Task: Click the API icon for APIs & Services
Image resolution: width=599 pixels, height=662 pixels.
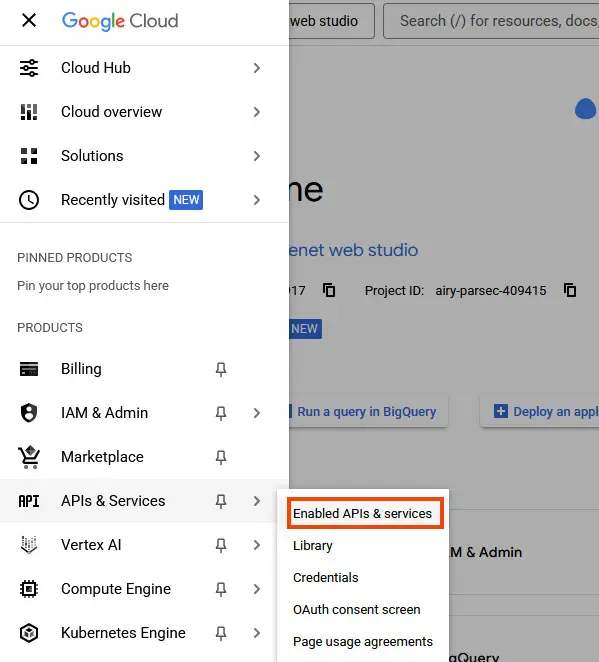Action: pyautogui.click(x=29, y=501)
